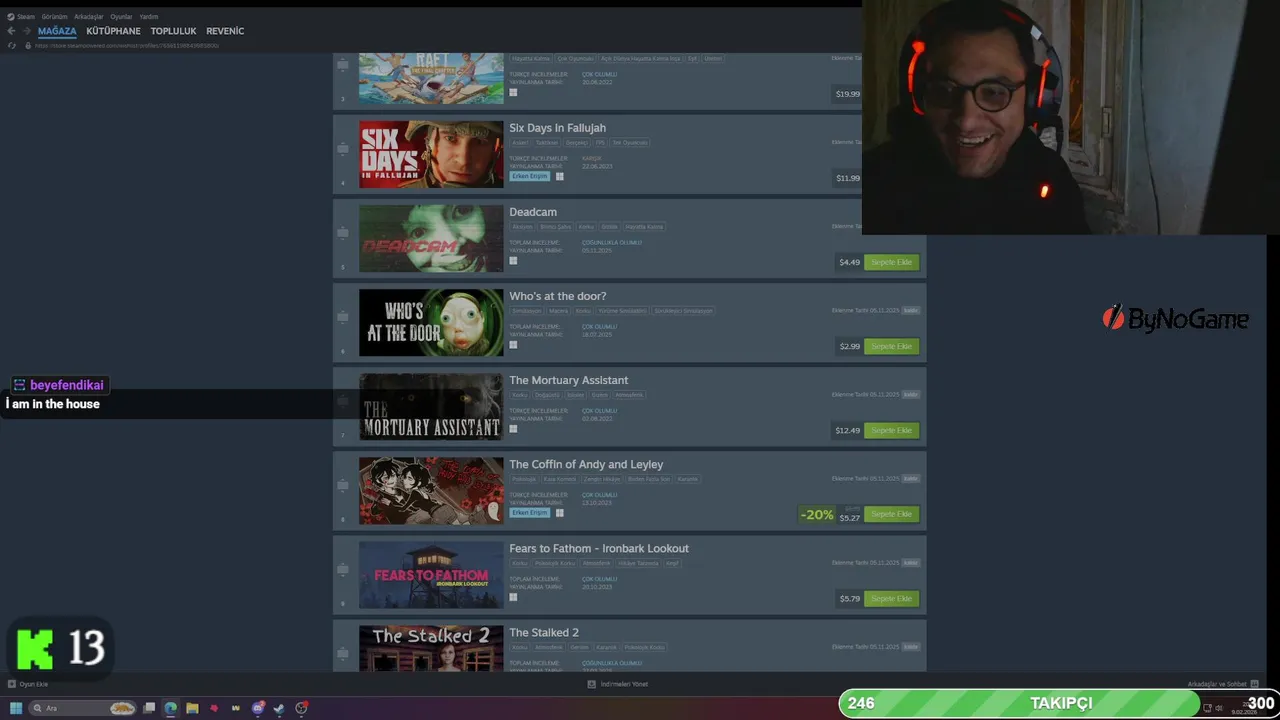Open Microsoft Edge from the taskbar

(x=170, y=708)
